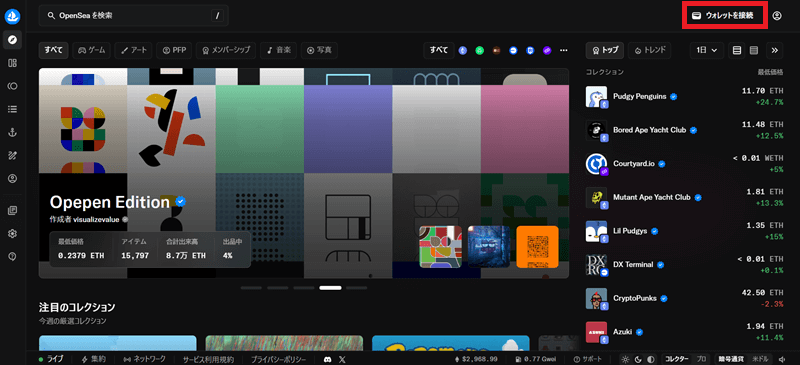
Task: Click the account avatar icon top right
Action: pos(777,16)
